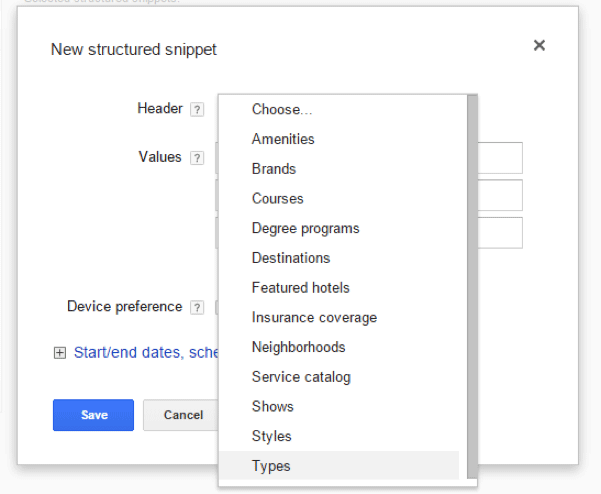Viewport: 601px width, 494px height.
Task: Select Featured hotels header option
Action: click(300, 288)
